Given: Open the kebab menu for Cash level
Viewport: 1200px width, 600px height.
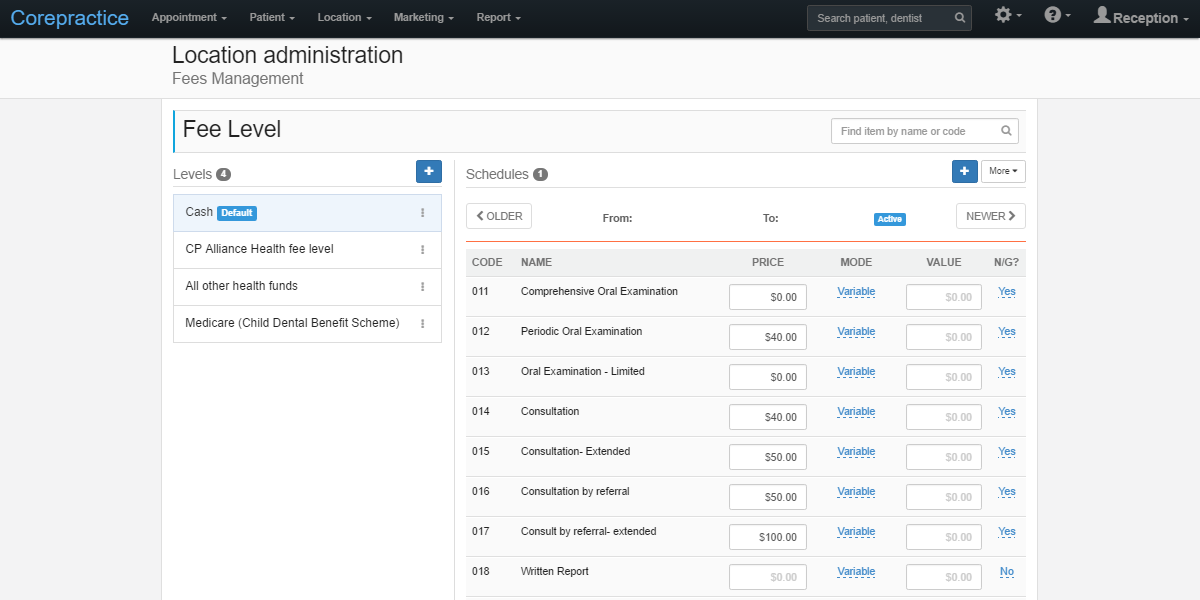Looking at the screenshot, I should point(421,212).
